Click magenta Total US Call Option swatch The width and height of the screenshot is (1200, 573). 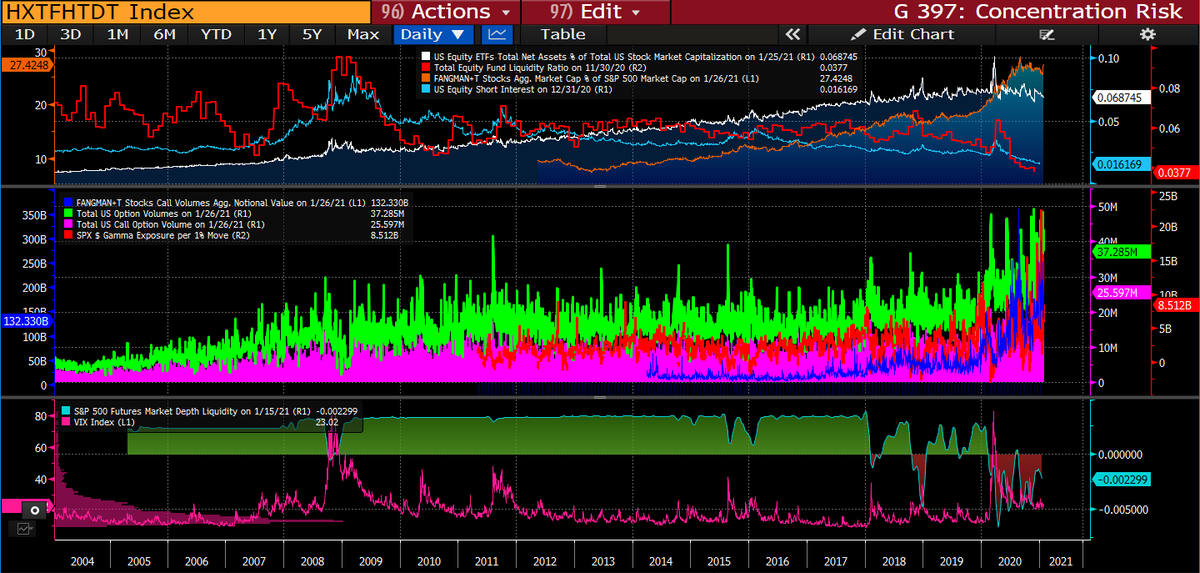[x=68, y=224]
